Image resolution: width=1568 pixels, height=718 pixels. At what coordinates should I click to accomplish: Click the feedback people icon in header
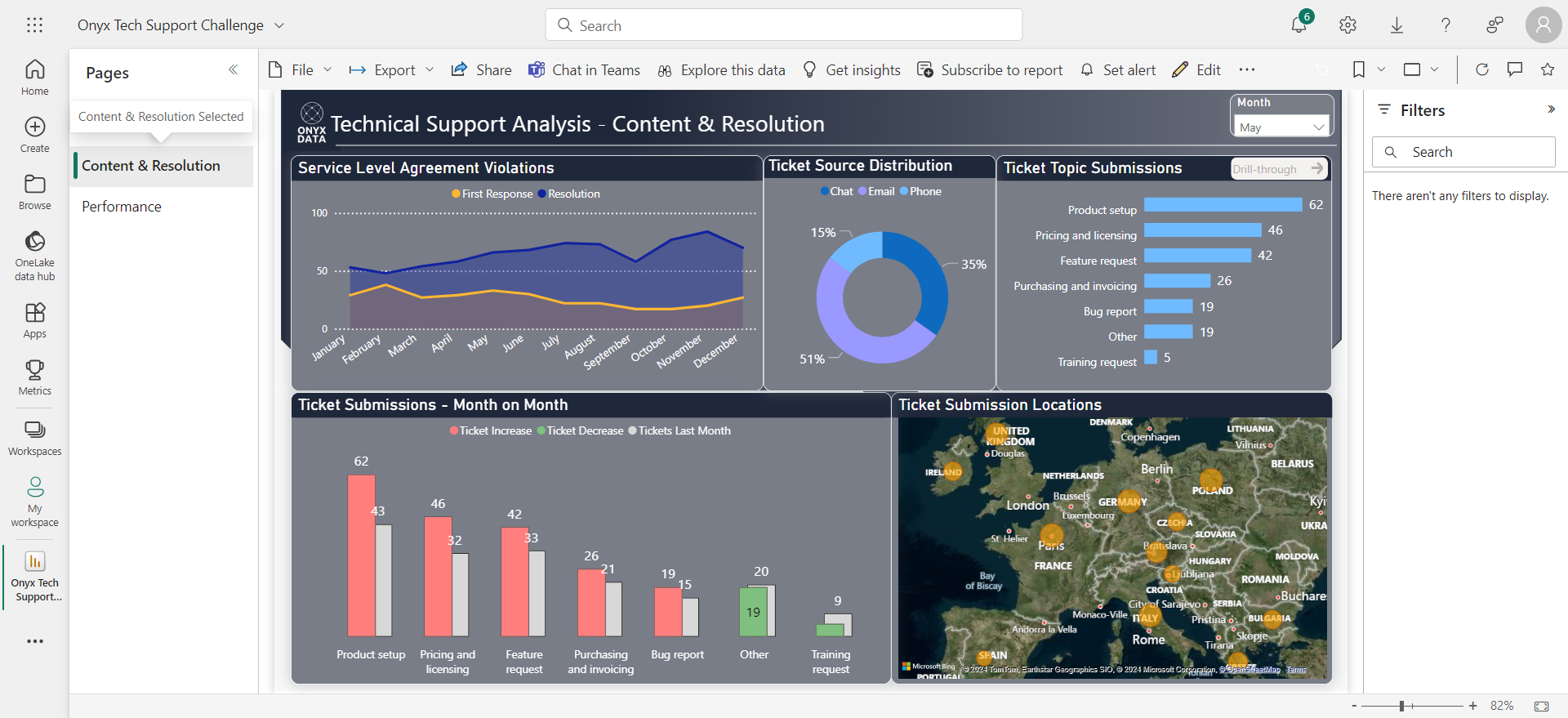1494,25
